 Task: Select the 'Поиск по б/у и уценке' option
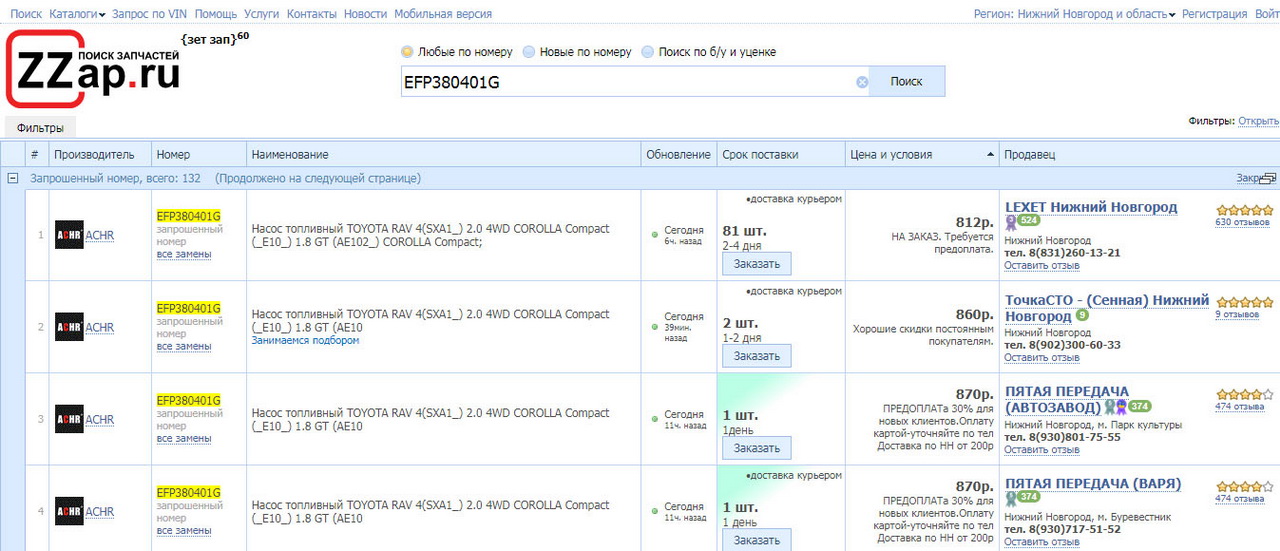(648, 52)
